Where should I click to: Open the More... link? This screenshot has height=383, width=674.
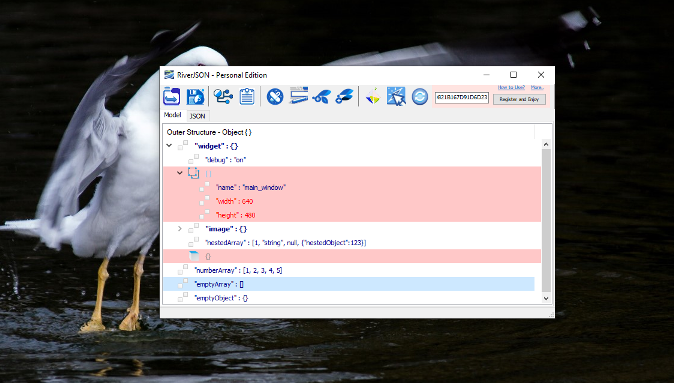coord(537,87)
